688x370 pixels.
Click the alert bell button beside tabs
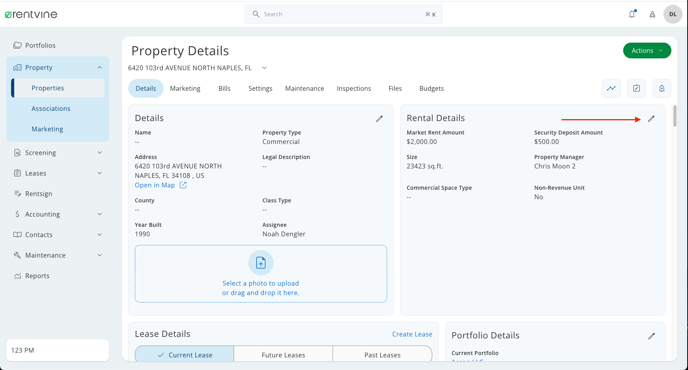tap(662, 88)
